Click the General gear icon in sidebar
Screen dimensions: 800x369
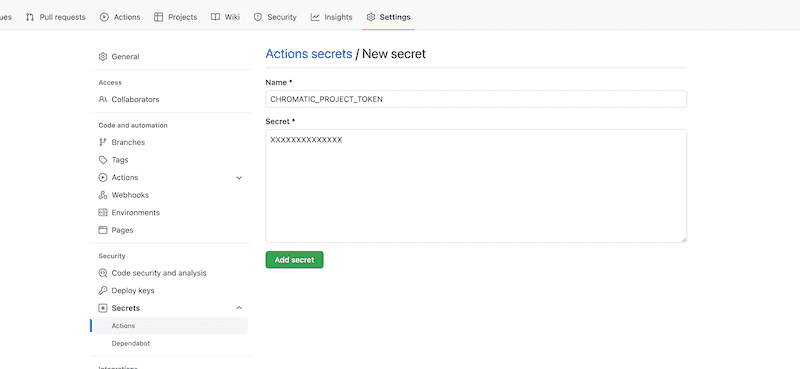click(103, 57)
